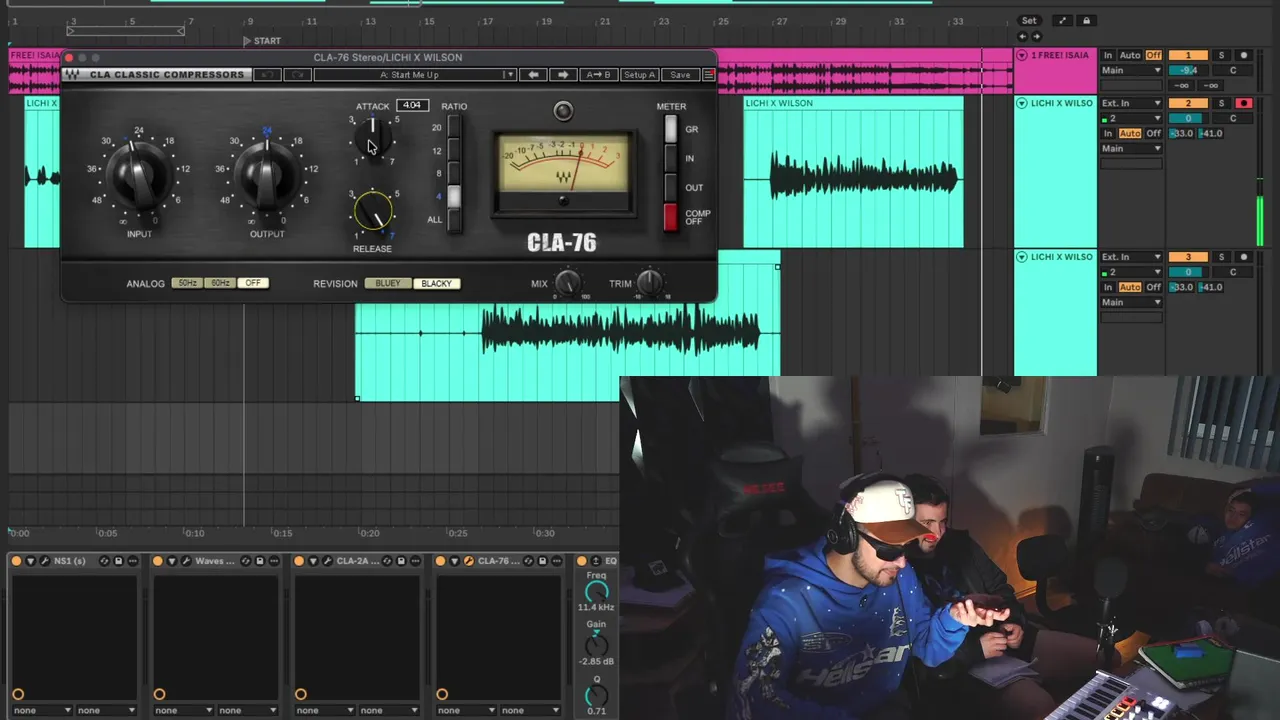
Task: Click the lock icon beside Set
Action: pyautogui.click(x=1086, y=20)
